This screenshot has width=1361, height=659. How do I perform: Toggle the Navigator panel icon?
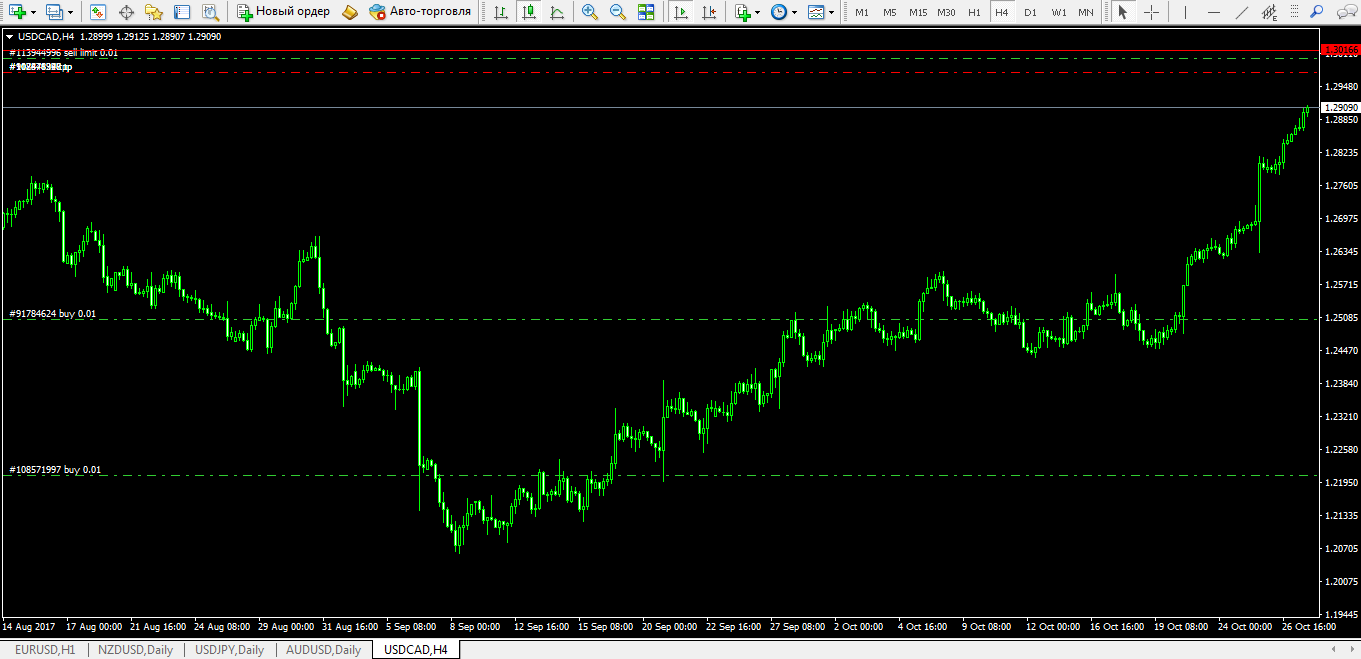[154, 12]
